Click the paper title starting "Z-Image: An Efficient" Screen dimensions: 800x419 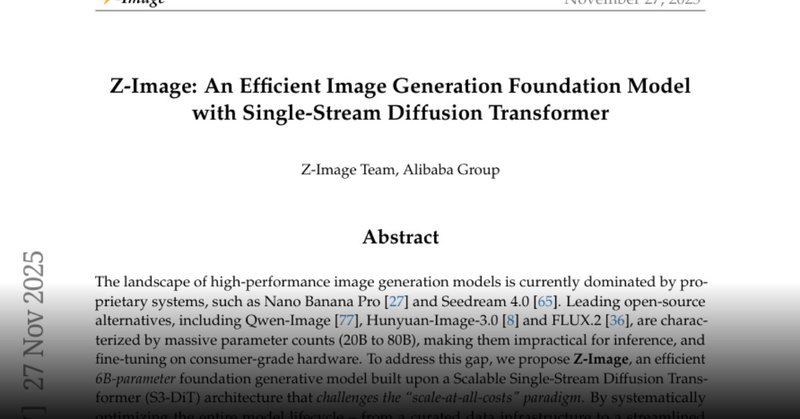[x=400, y=86]
